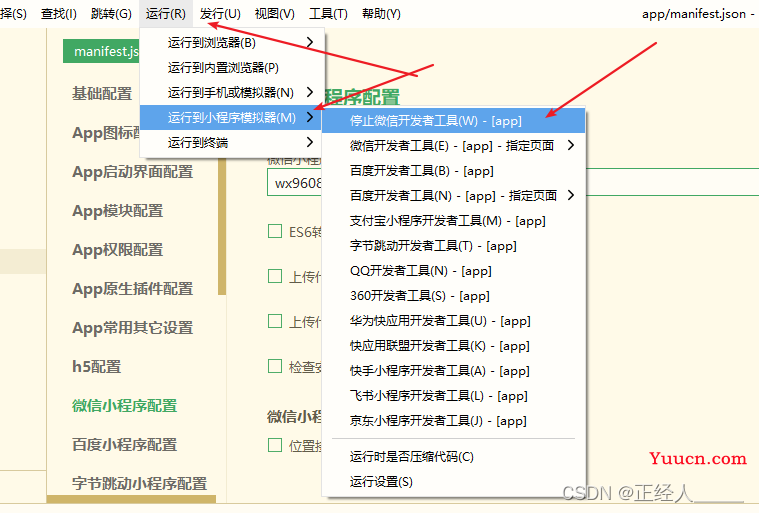The image size is (759, 513).
Task: Select 飞书小程序开发者工具(L) - [app]
Action: coord(453,396)
